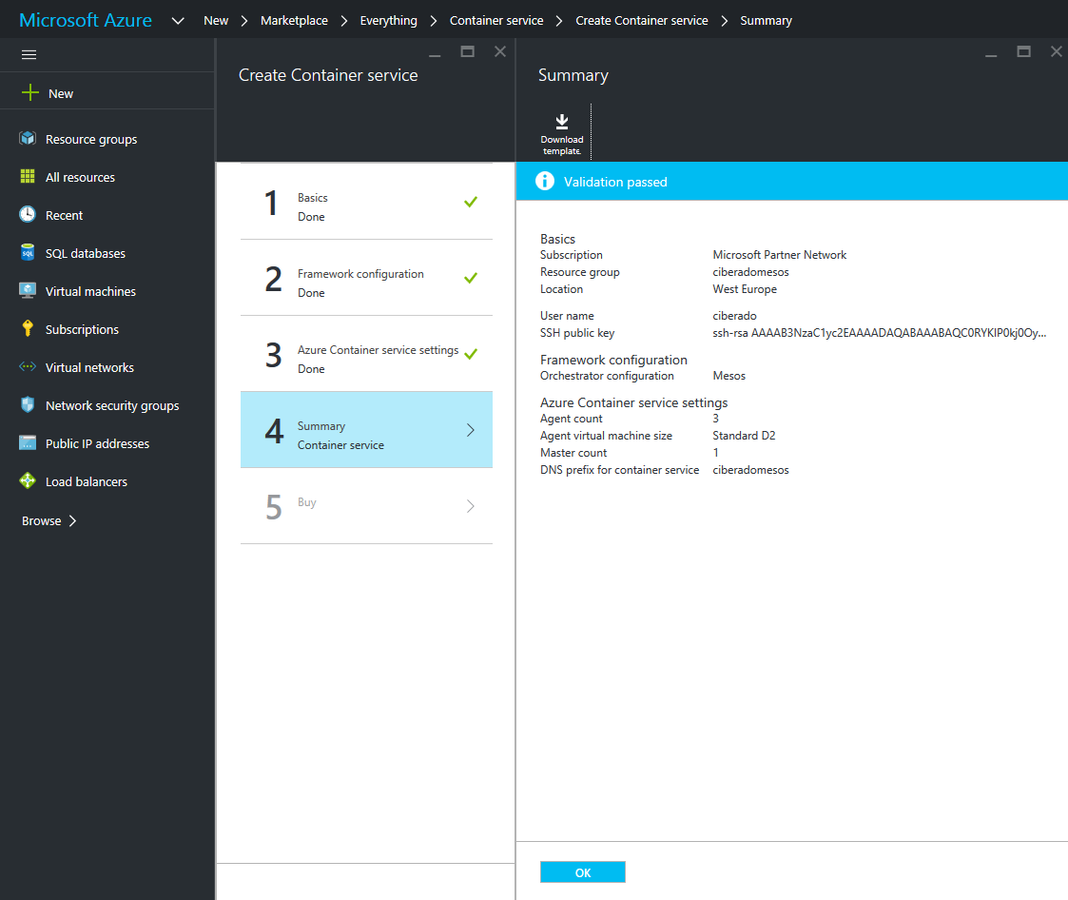1068x900 pixels.
Task: Click the Mesos orchestrator value
Action: tap(729, 375)
